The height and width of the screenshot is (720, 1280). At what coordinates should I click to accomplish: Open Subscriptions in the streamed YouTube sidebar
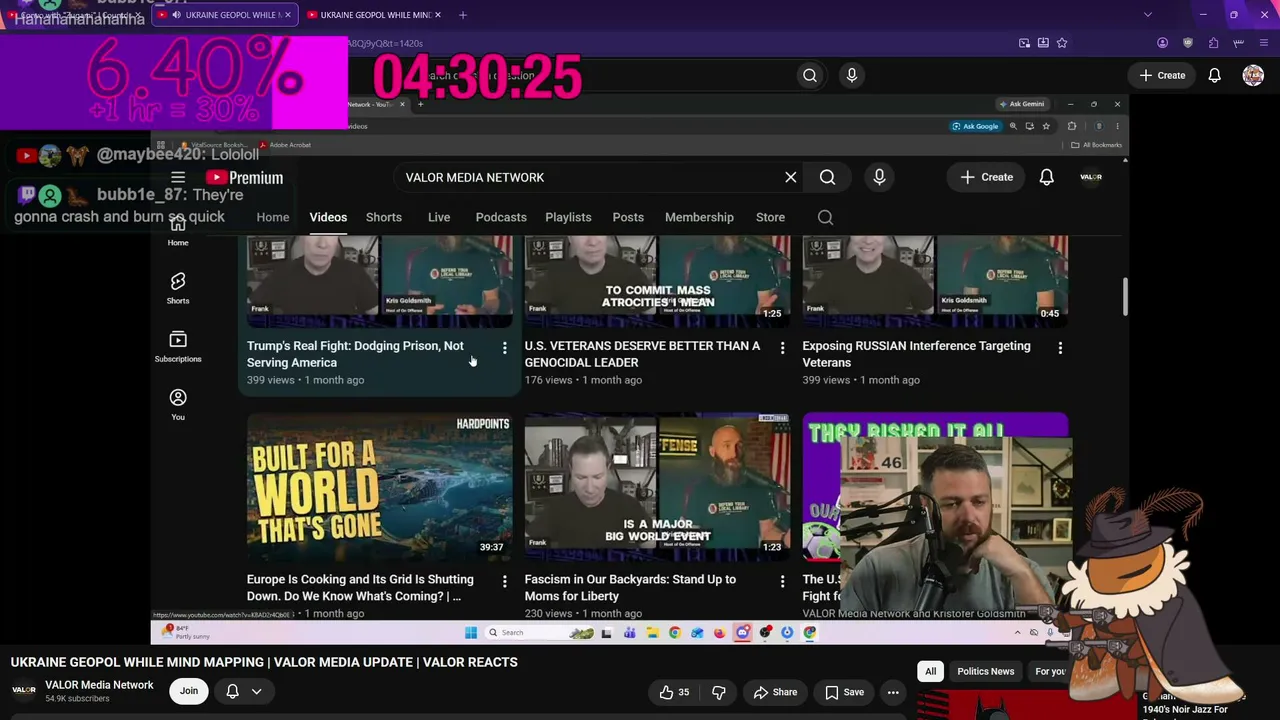click(178, 346)
